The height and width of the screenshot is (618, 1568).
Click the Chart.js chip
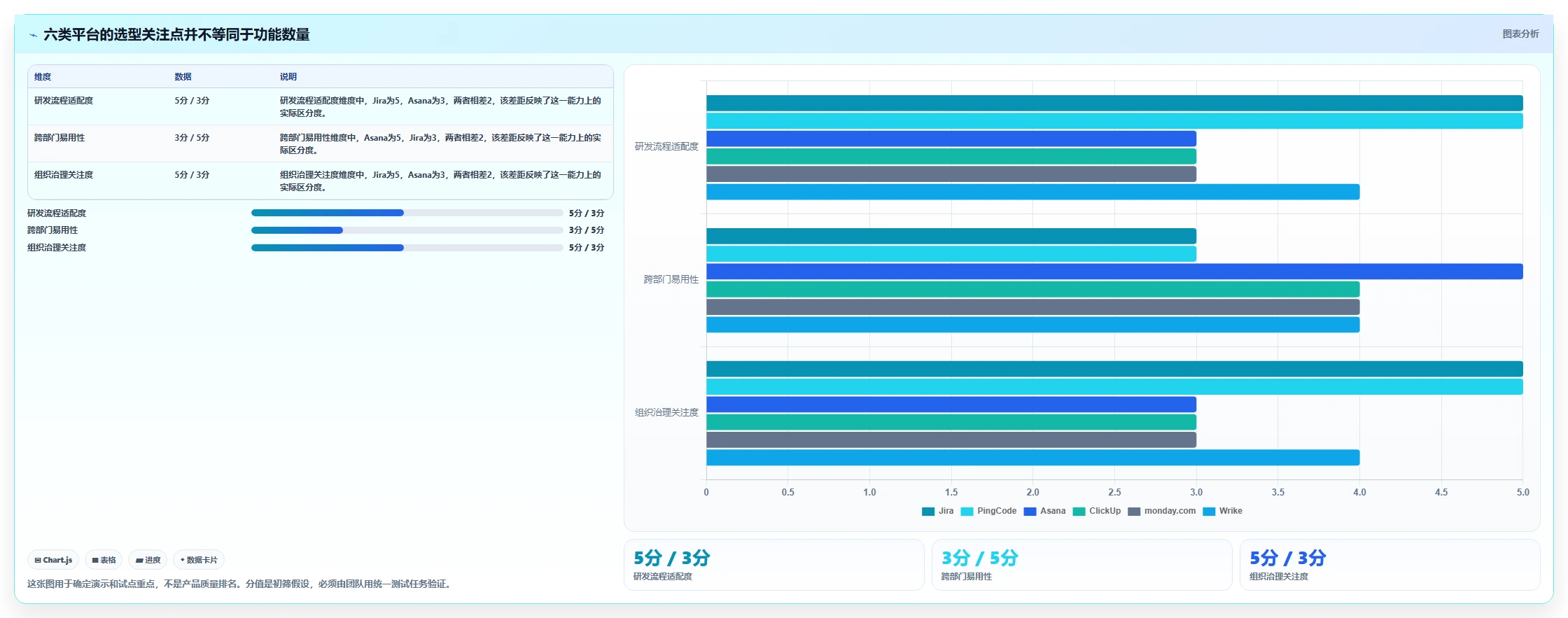point(53,560)
